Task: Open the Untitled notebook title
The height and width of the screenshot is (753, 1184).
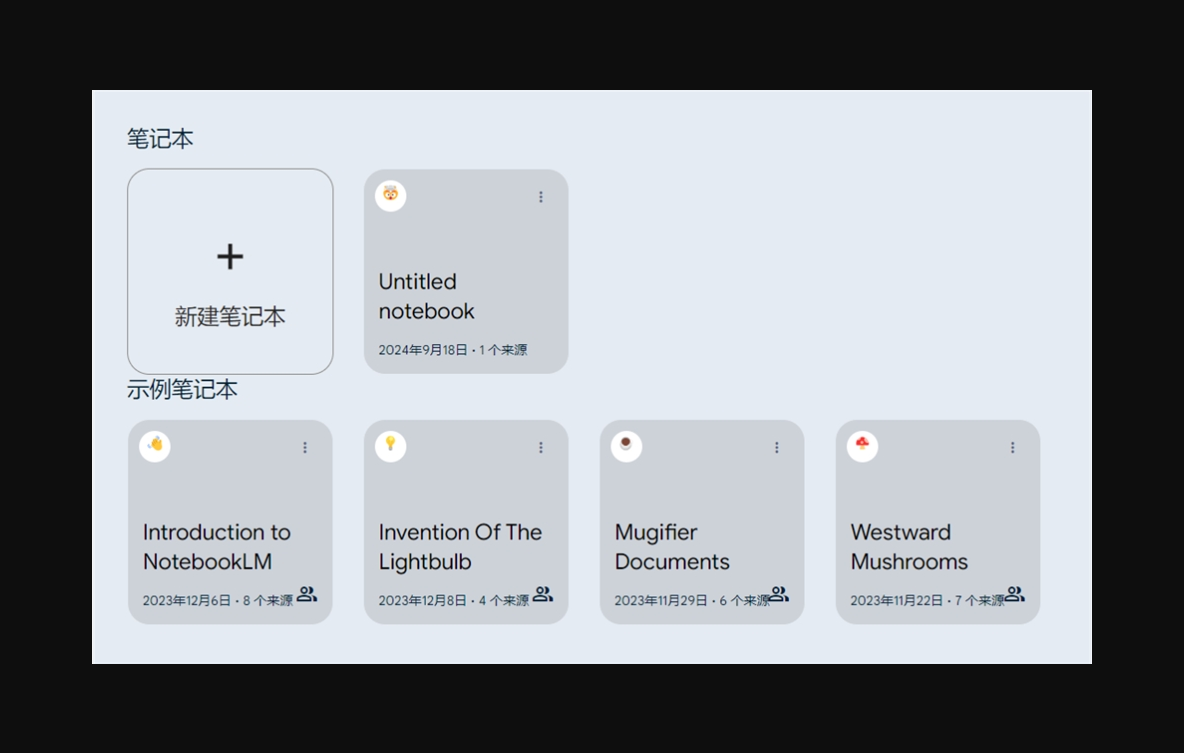Action: point(426,296)
